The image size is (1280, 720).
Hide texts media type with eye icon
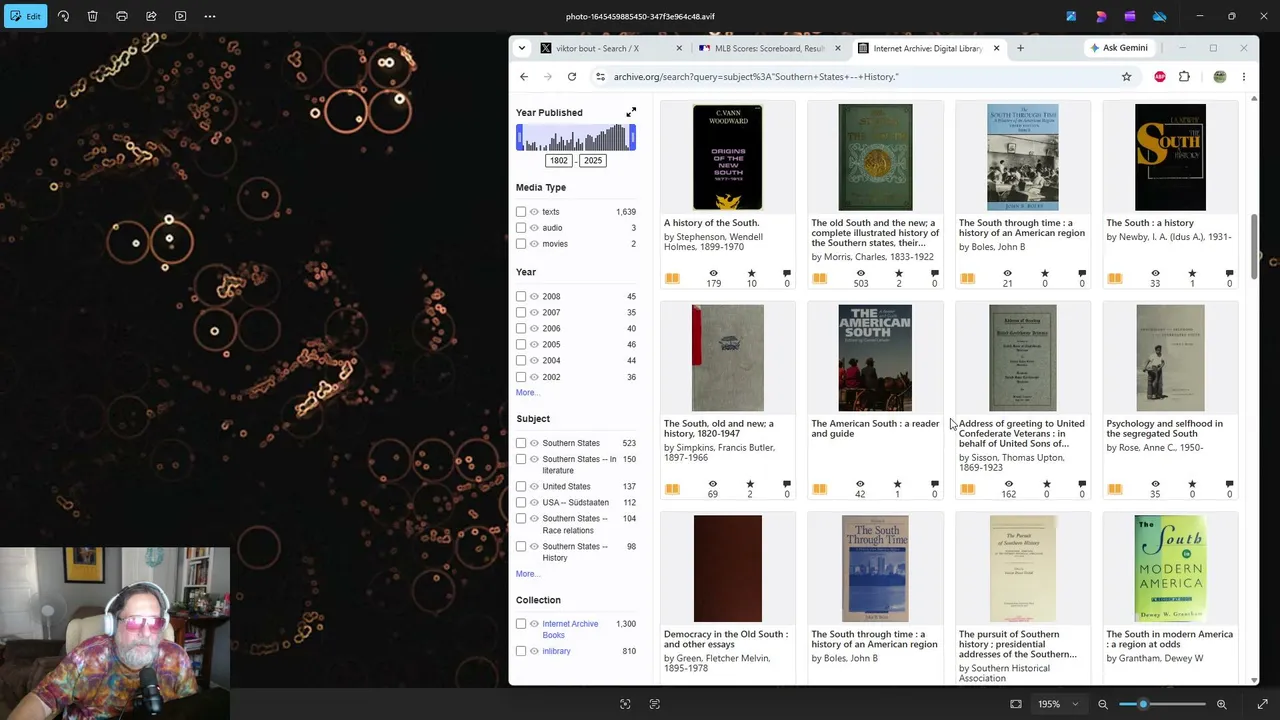pos(534,212)
